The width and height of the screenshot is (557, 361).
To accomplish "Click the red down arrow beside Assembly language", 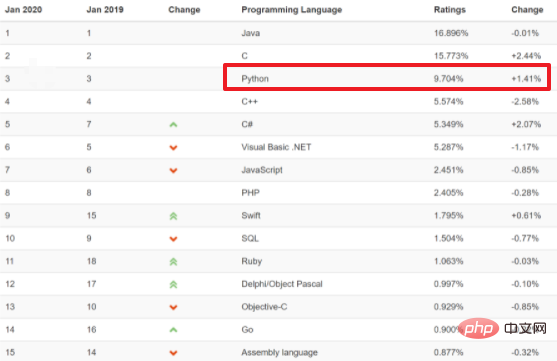I will 173,353.
